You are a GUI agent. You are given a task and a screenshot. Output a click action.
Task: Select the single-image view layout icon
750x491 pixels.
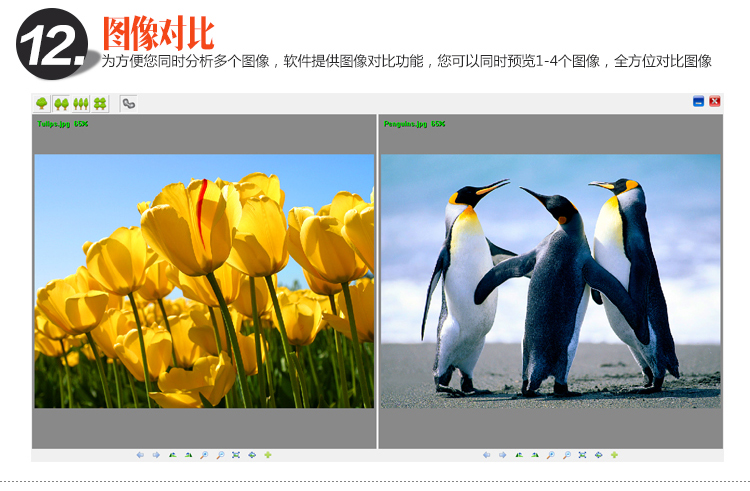pos(41,103)
